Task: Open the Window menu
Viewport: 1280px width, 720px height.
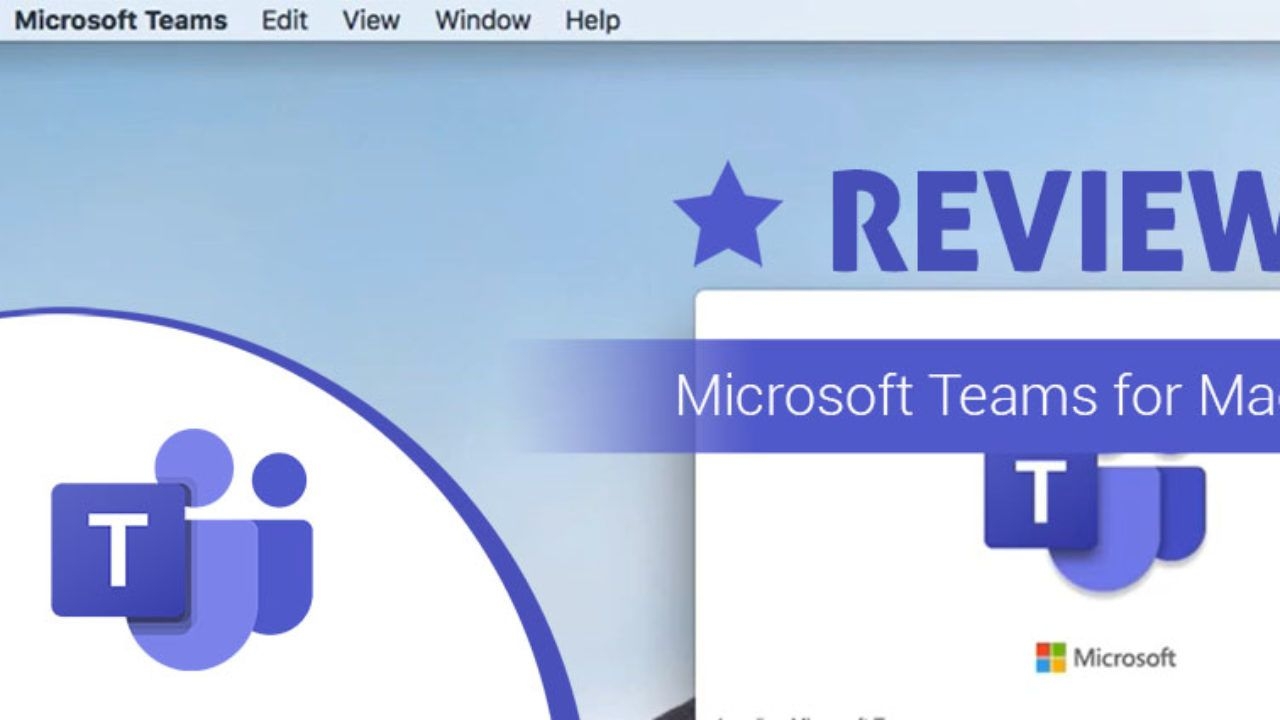Action: click(x=483, y=20)
